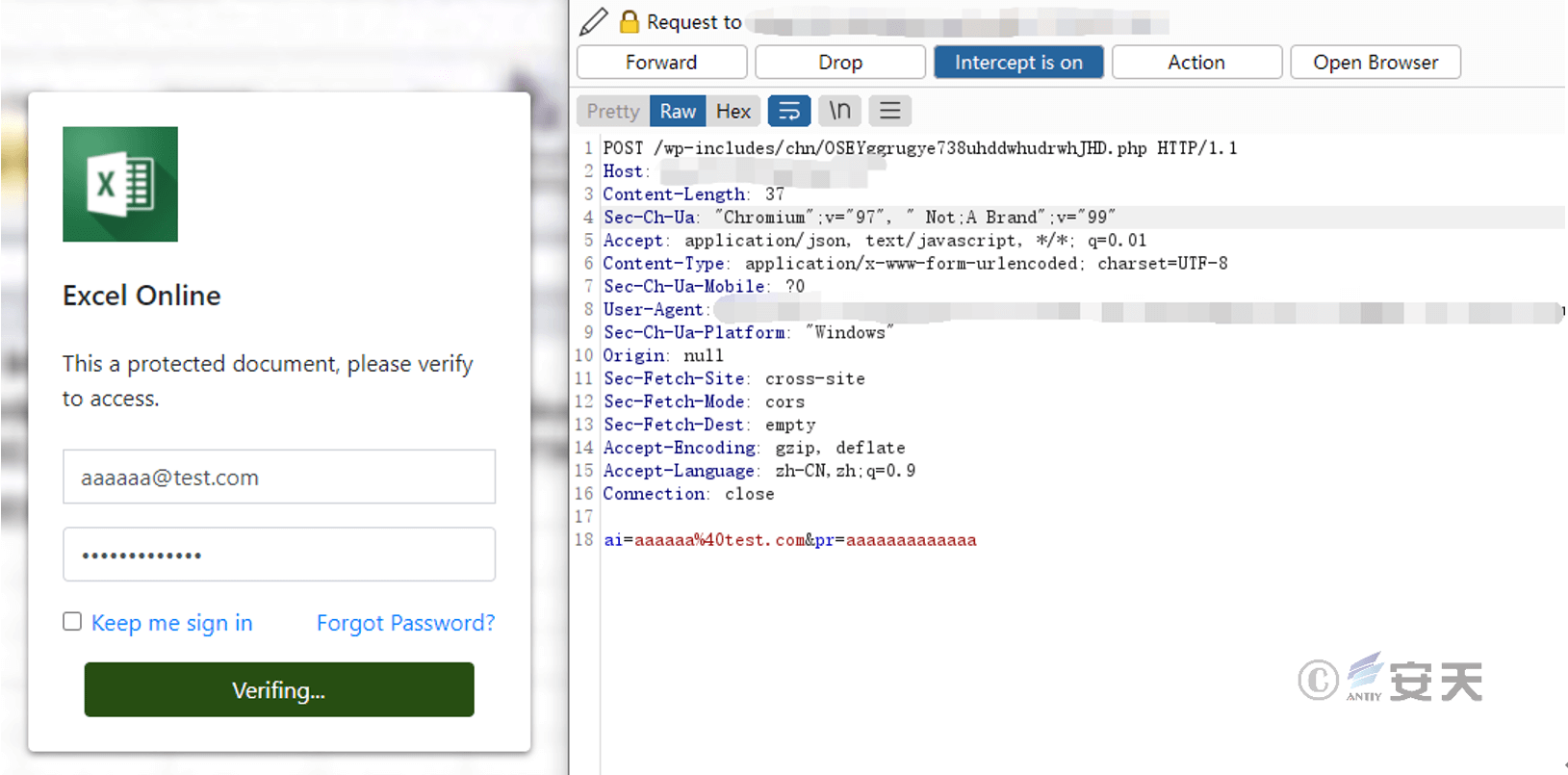Select the Sec-Ch-Ua header line
The height and width of the screenshot is (775, 1568).
860,218
